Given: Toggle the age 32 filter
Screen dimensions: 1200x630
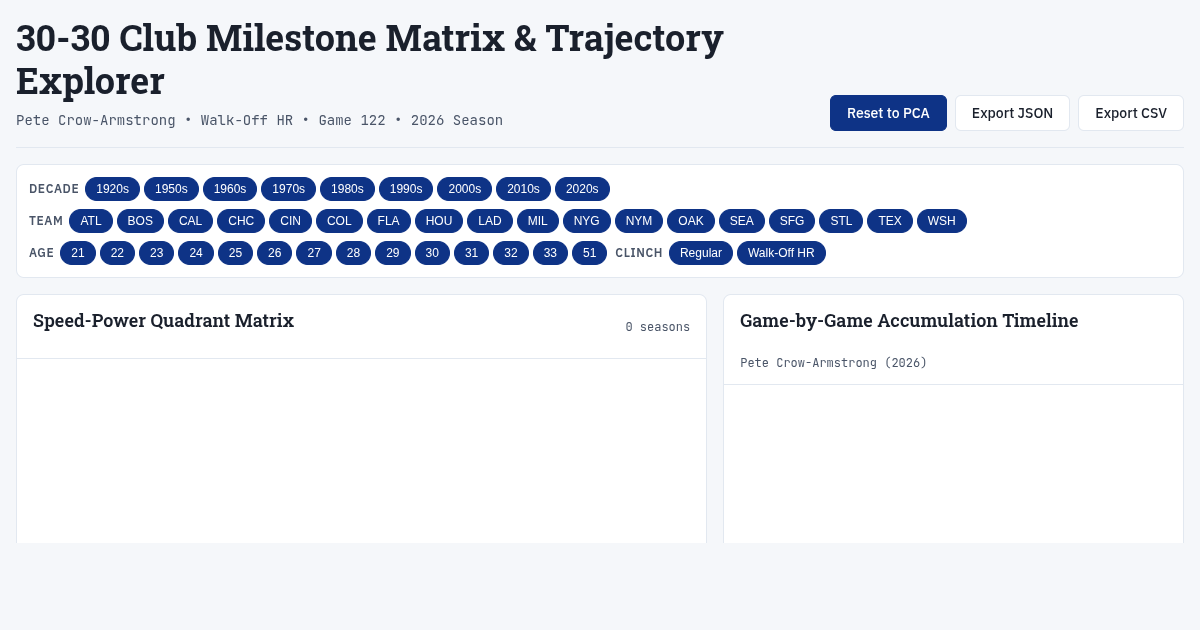Looking at the screenshot, I should (511, 253).
